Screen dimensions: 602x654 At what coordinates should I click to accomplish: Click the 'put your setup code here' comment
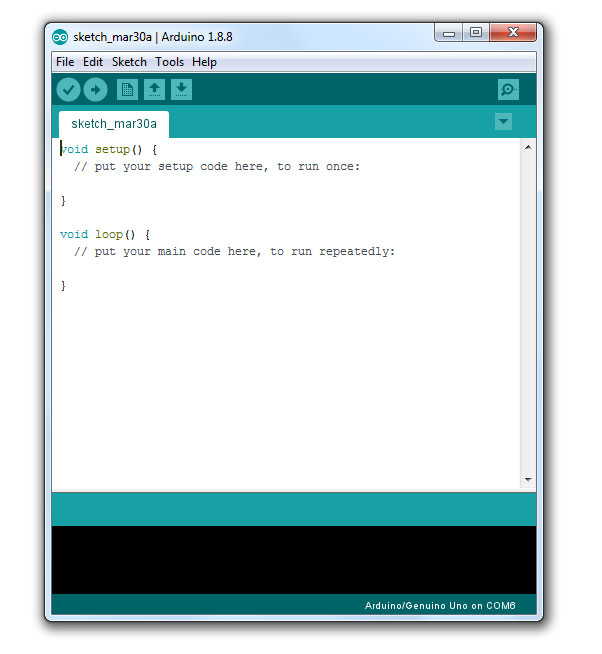[x=217, y=166]
